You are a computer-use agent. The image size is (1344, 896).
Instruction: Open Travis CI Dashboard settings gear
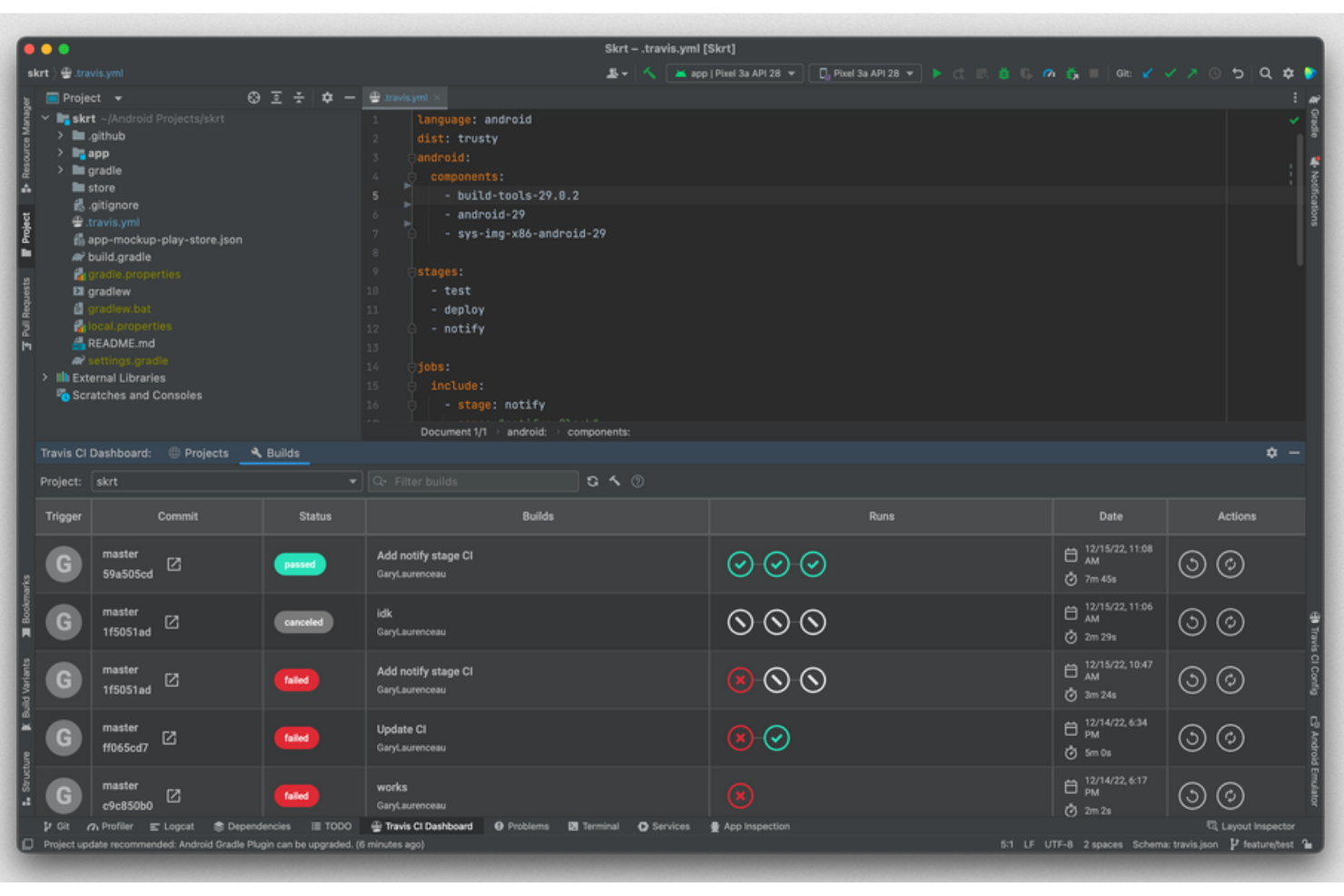(1271, 453)
